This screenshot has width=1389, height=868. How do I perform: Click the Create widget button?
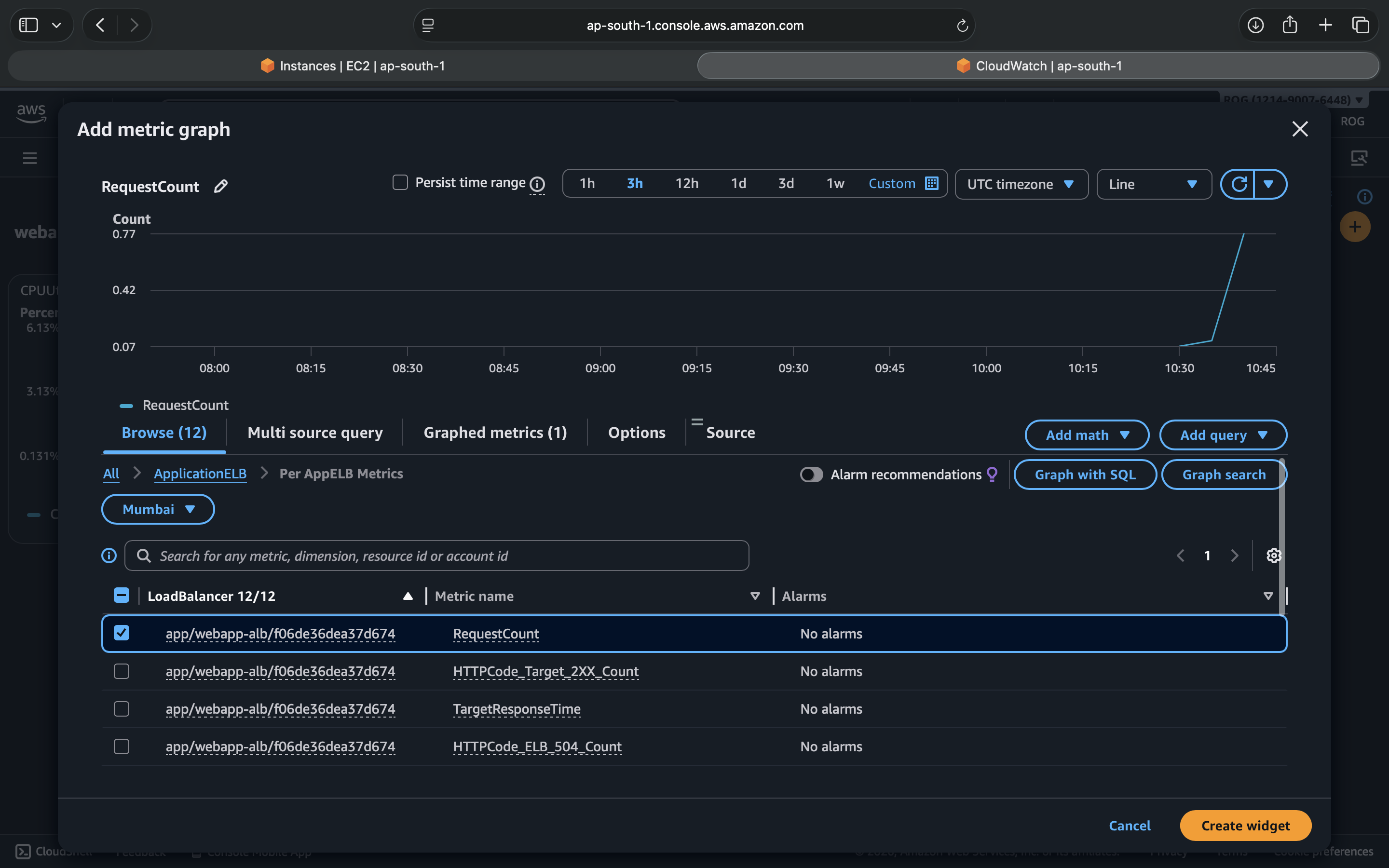coord(1245,826)
